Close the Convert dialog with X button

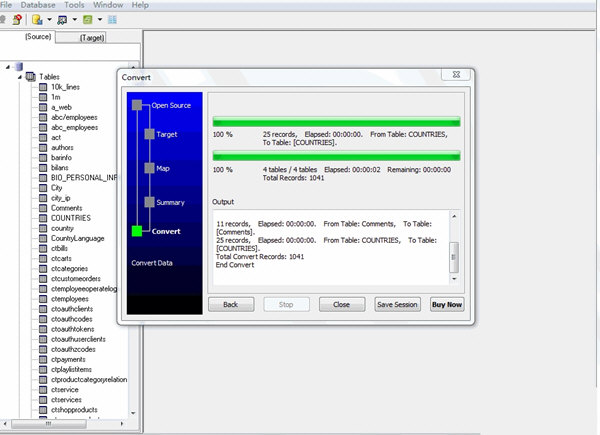(456, 75)
